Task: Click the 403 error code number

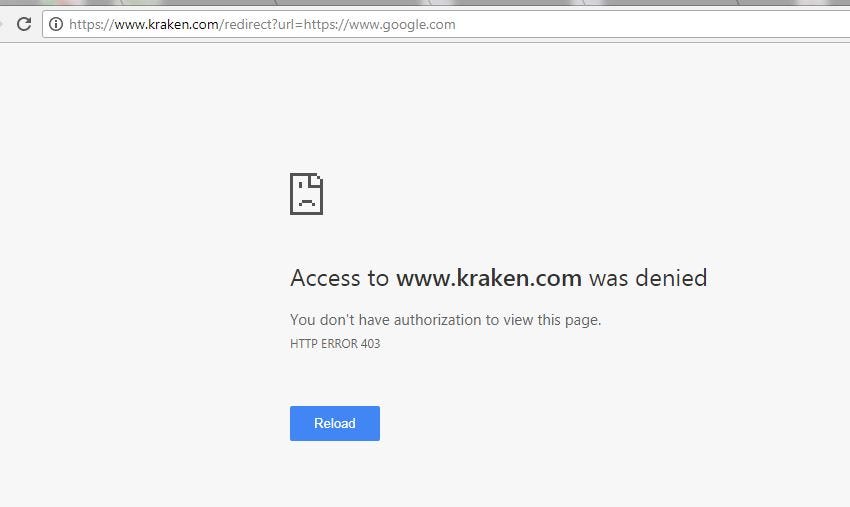Action: click(370, 344)
